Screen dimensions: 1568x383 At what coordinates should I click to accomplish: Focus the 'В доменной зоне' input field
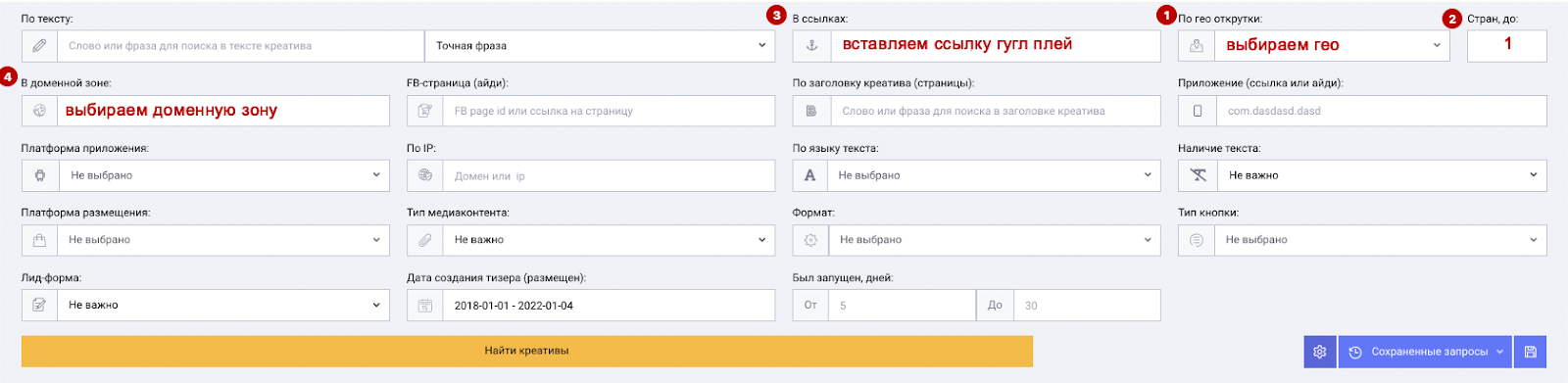(223, 111)
